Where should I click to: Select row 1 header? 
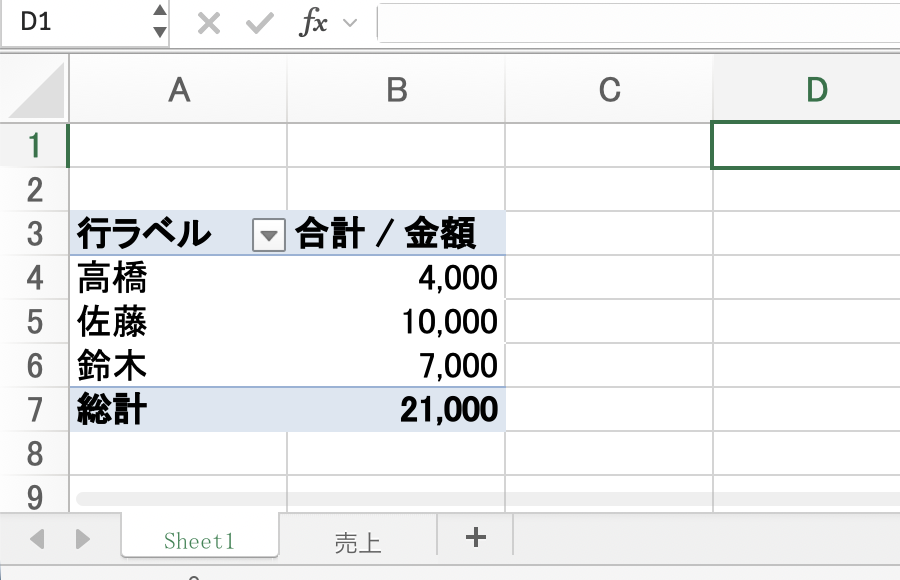[34, 145]
